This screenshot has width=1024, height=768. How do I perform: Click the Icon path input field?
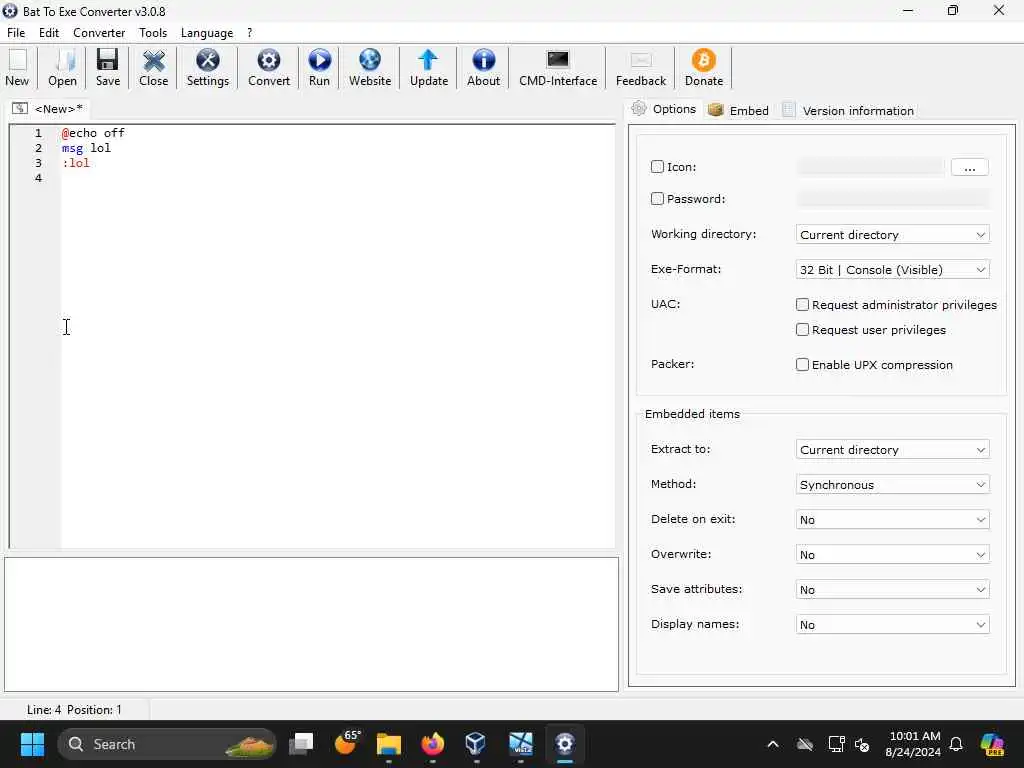point(870,167)
